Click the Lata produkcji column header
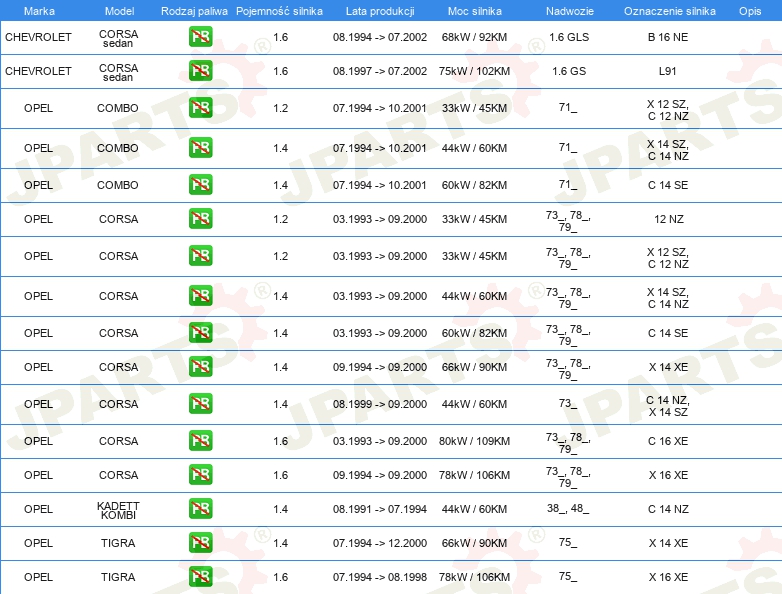 [380, 11]
